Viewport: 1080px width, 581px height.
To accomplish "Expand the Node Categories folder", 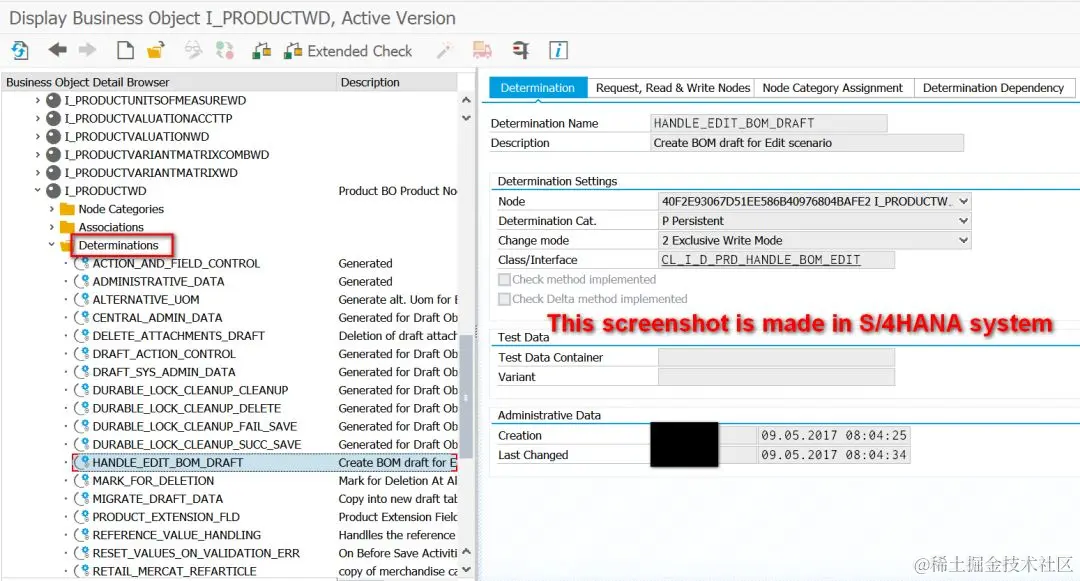I will (x=52, y=209).
